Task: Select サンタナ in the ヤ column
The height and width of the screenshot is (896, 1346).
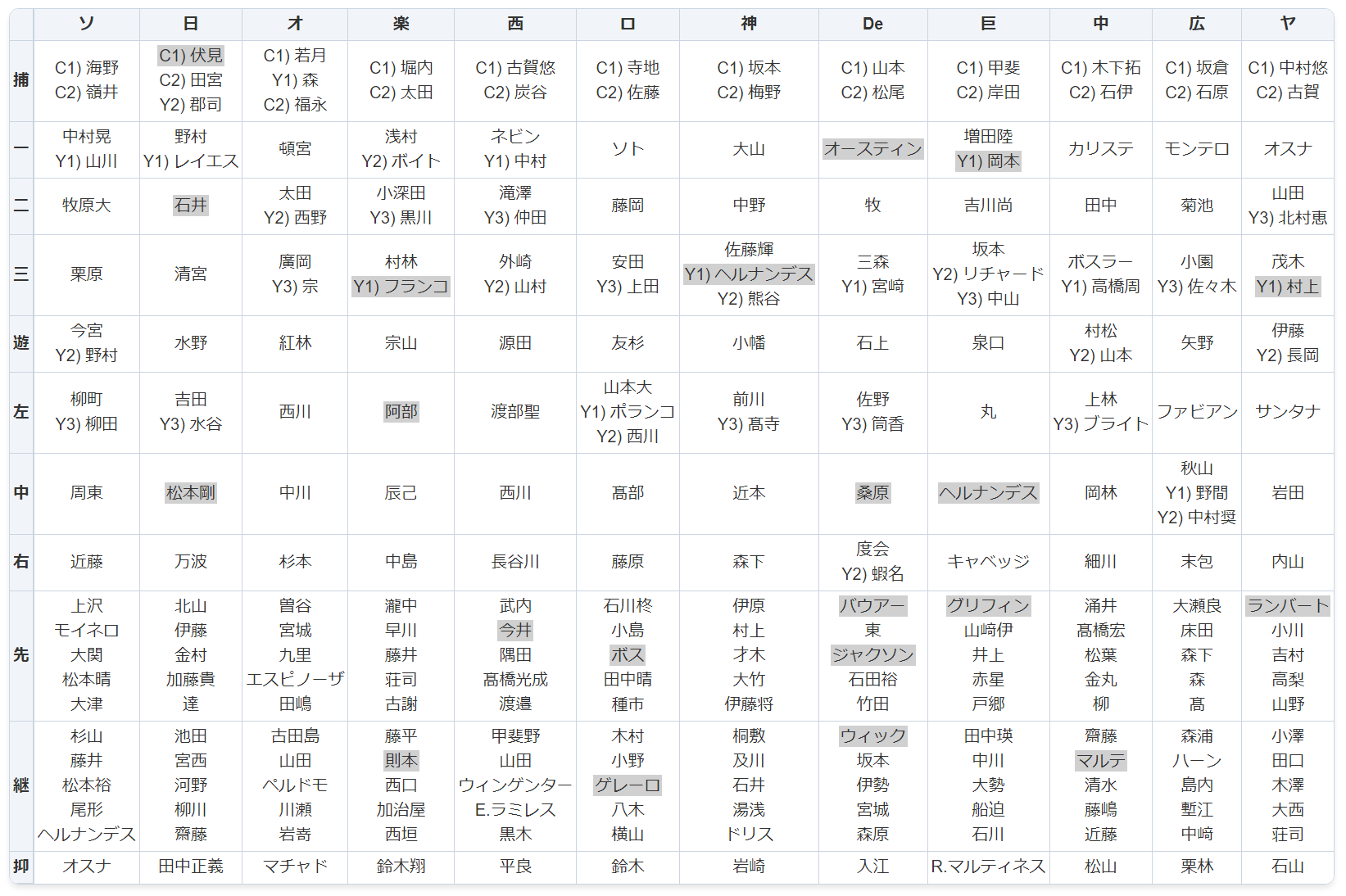Action: pos(1287,412)
